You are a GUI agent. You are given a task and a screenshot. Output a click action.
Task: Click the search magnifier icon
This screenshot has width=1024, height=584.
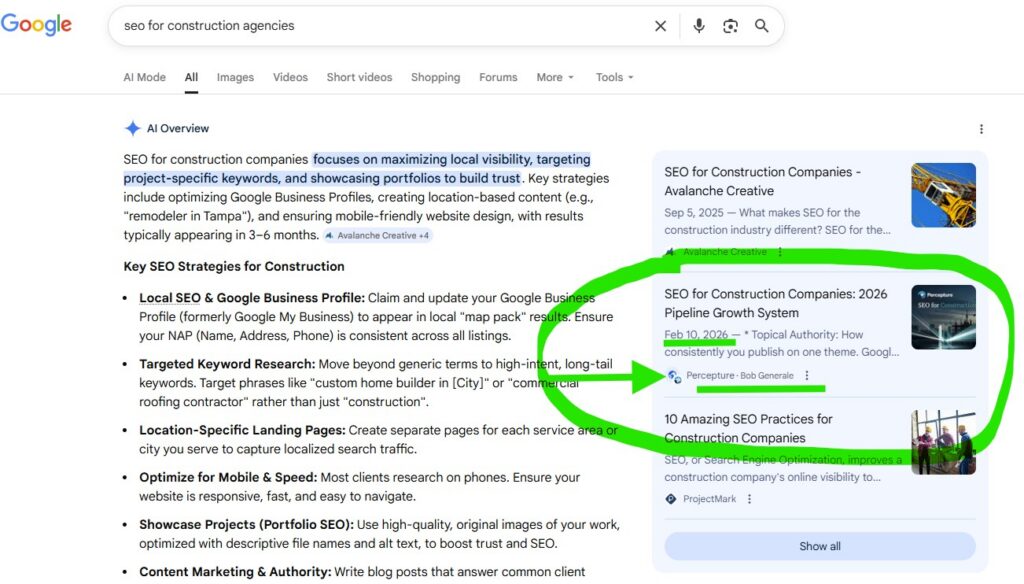(762, 26)
